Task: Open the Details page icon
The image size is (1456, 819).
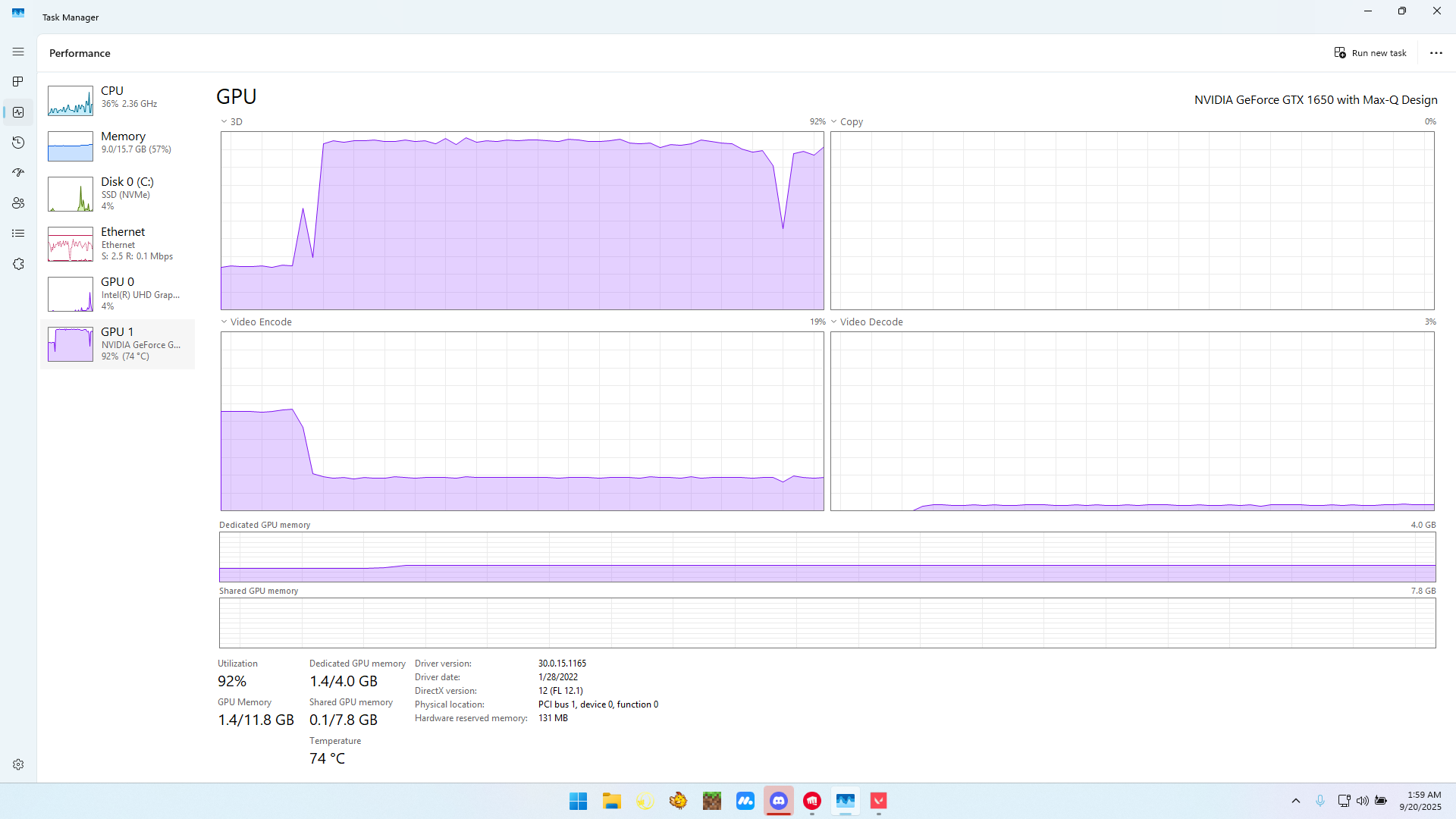Action: tap(18, 234)
